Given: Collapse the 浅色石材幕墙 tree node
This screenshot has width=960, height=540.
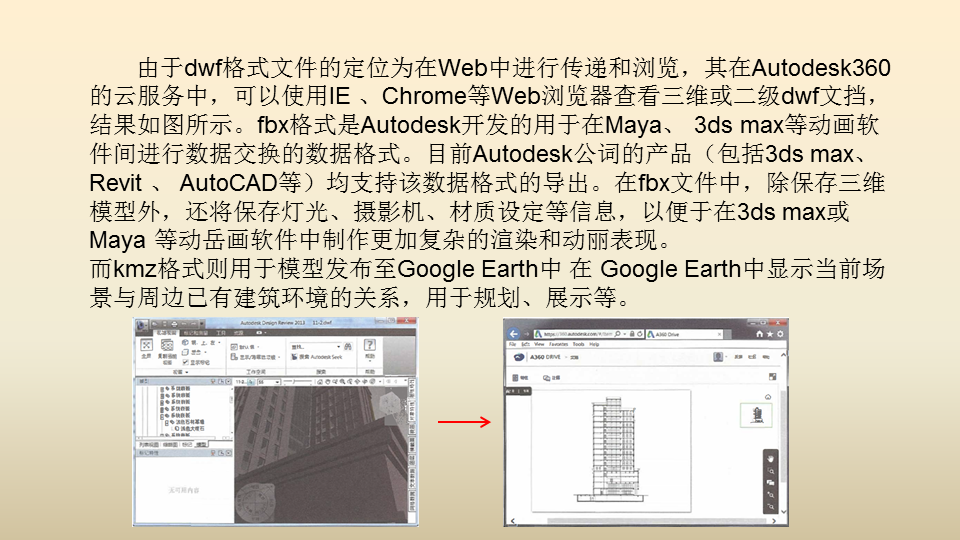Looking at the screenshot, I should coord(167,422).
